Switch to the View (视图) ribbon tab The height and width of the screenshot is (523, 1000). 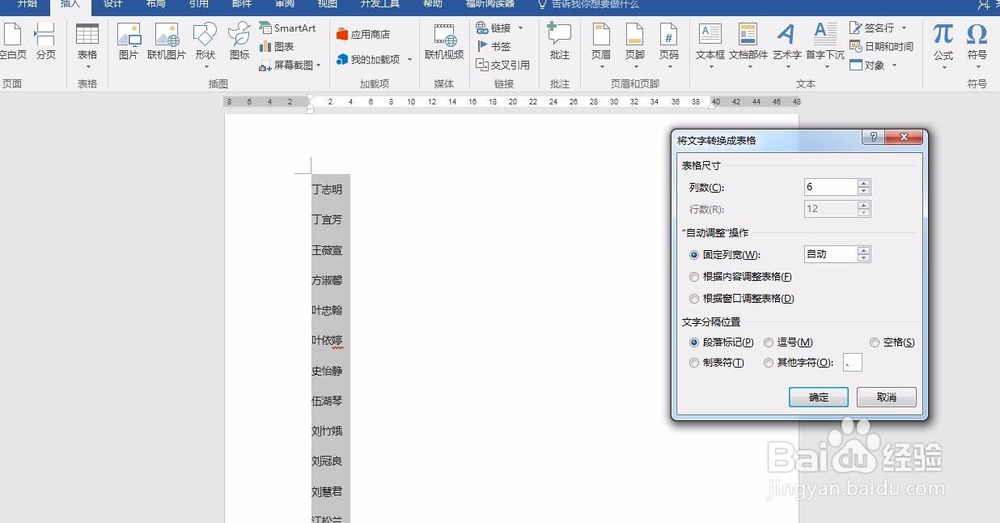[327, 4]
